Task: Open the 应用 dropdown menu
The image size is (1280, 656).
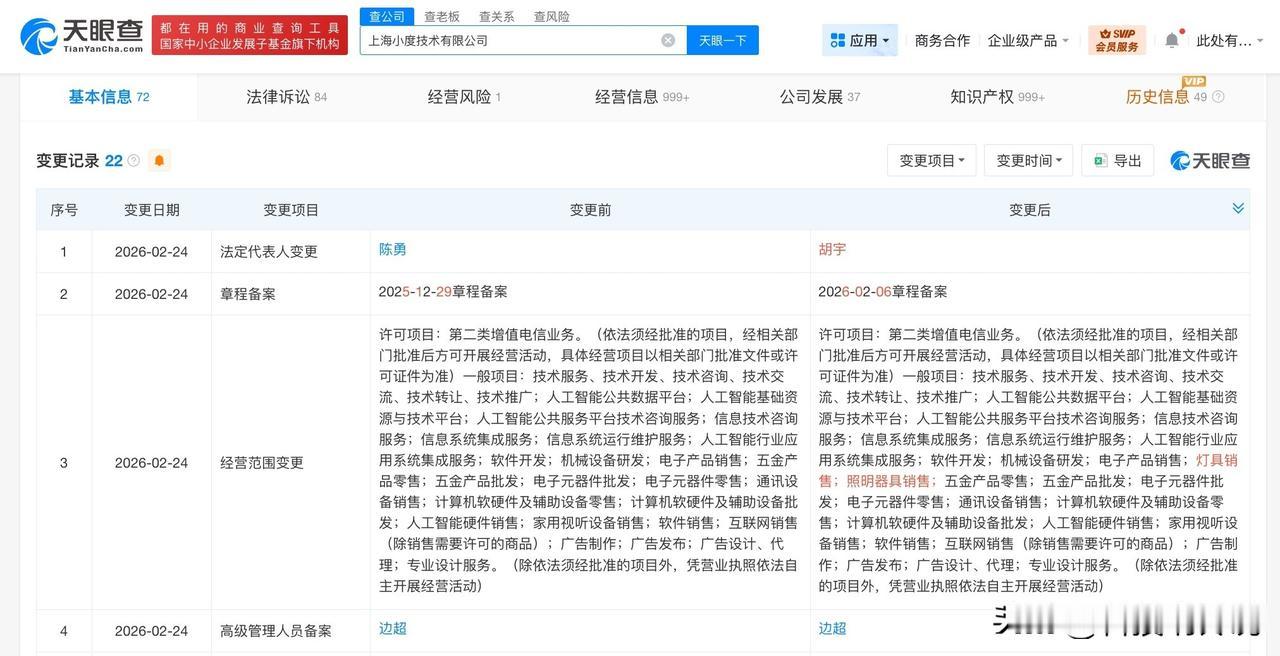Action: (860, 41)
